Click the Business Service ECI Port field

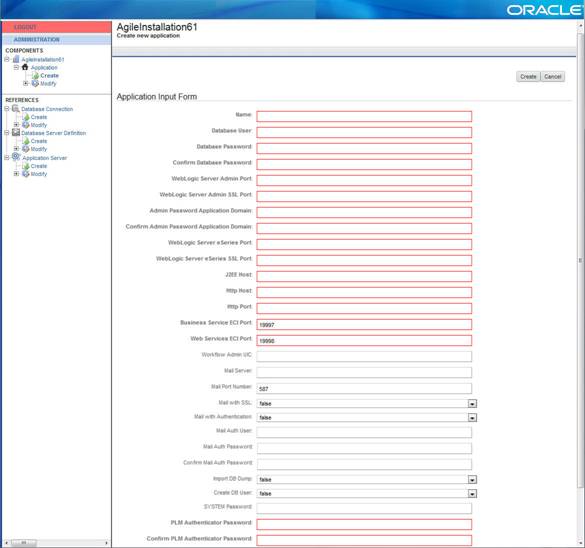tap(364, 324)
